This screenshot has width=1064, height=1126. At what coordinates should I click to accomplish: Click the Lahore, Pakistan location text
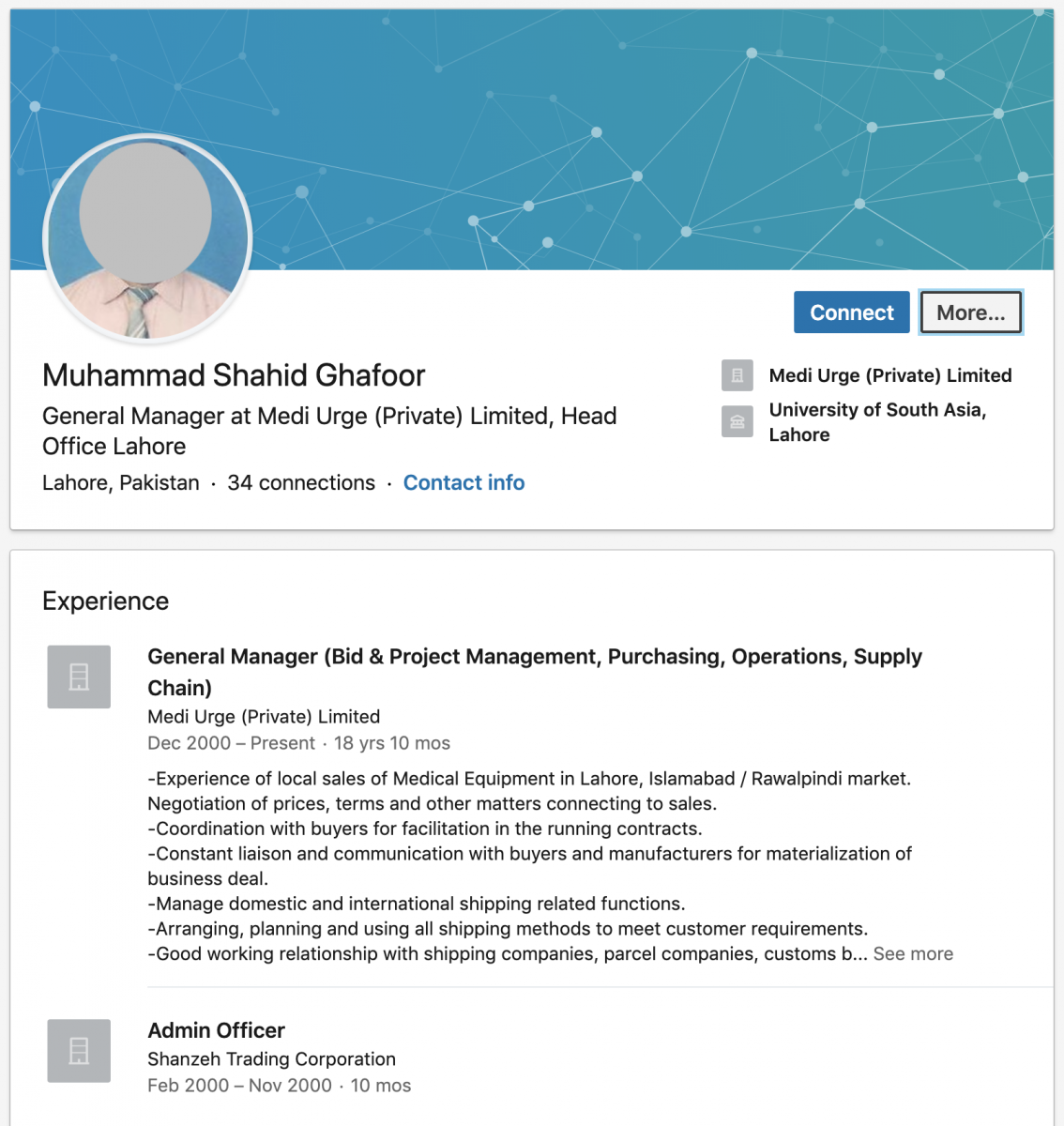coord(121,482)
